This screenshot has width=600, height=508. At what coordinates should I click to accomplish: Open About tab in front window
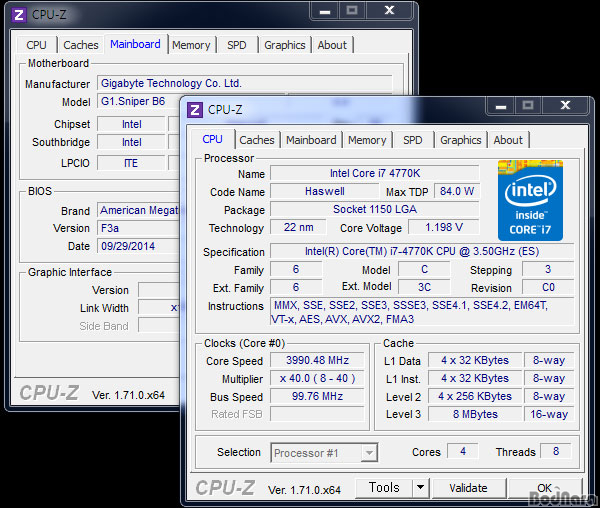[x=508, y=140]
